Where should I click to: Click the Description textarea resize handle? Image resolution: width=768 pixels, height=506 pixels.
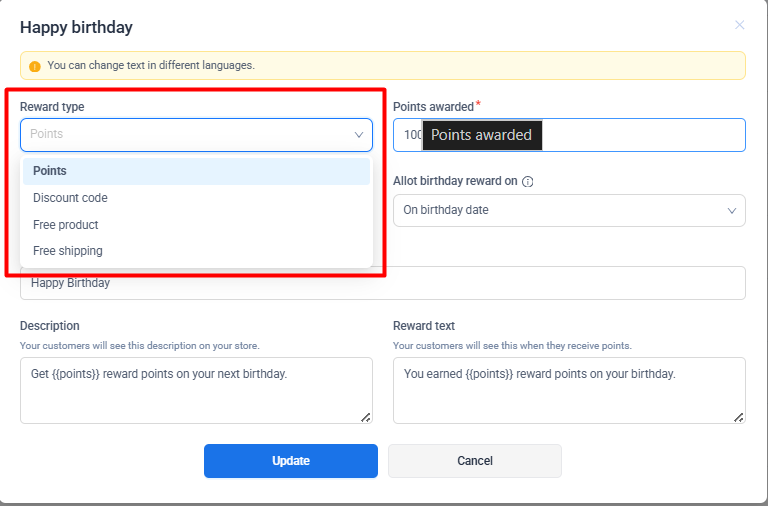click(366, 417)
